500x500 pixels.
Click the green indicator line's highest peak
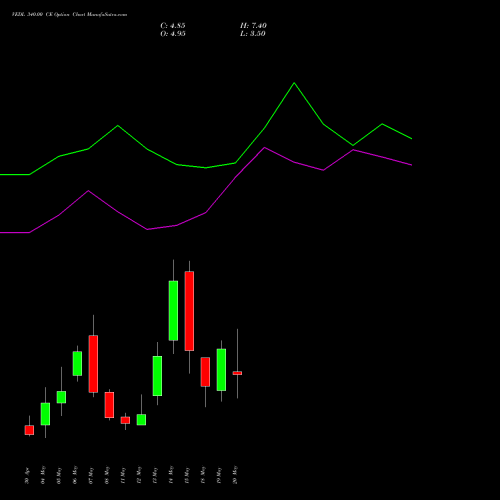pos(294,83)
